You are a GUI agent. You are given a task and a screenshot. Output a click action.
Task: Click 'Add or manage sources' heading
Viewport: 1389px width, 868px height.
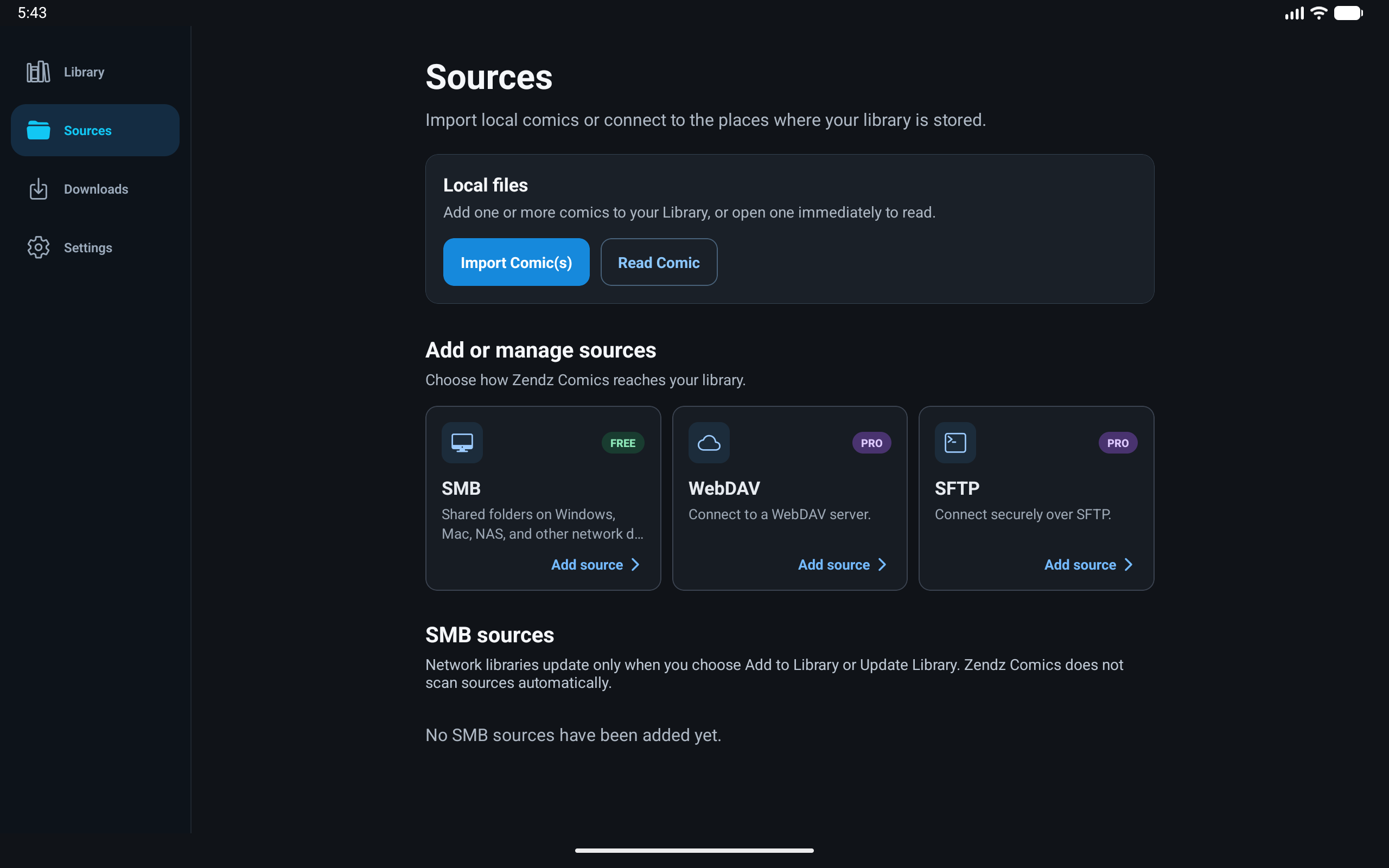540,350
